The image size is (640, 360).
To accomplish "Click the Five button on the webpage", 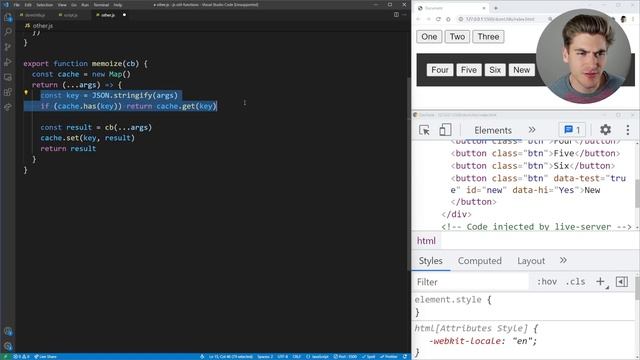I will click(469, 70).
